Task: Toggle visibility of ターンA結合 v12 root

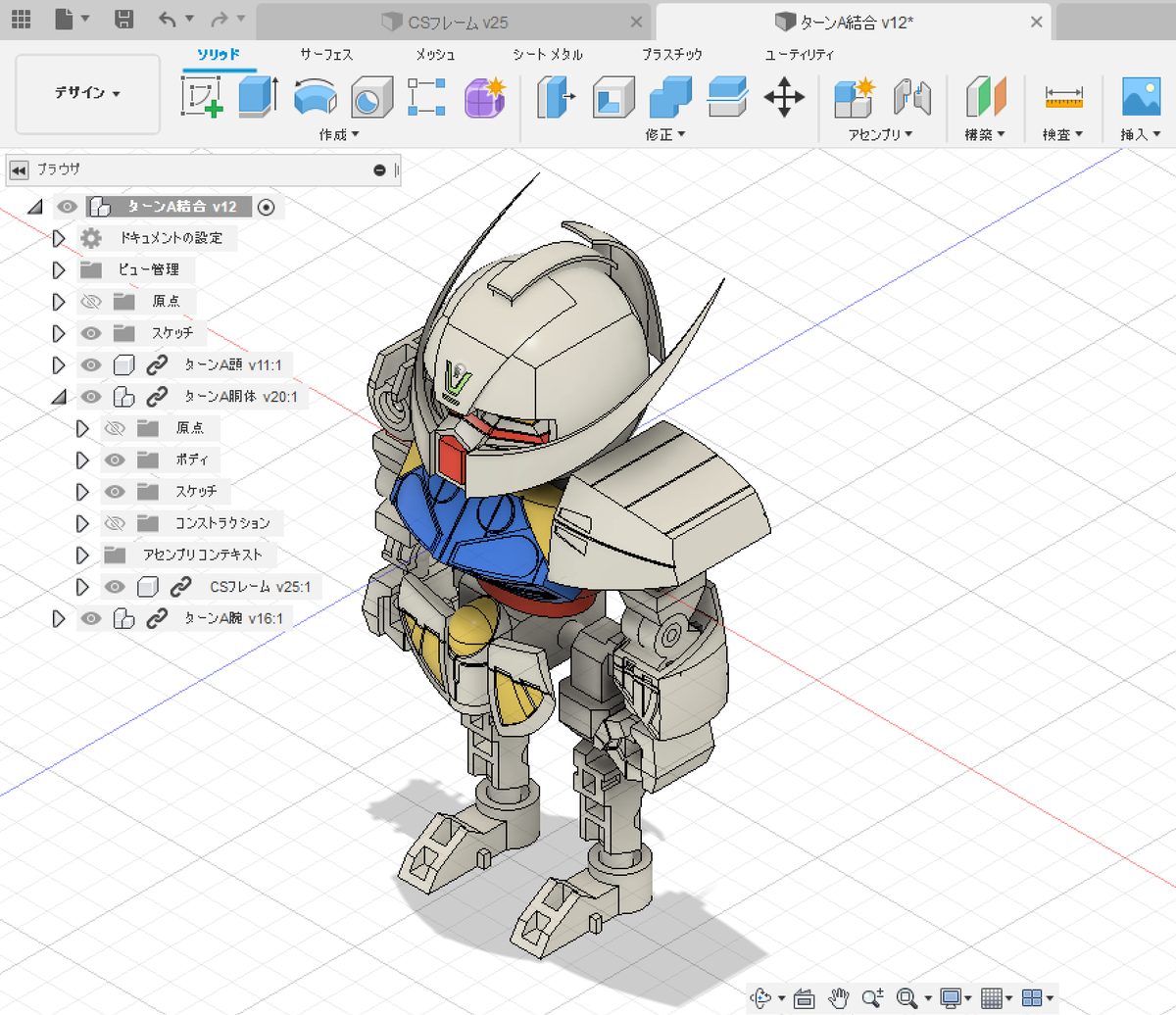Action: [x=67, y=207]
